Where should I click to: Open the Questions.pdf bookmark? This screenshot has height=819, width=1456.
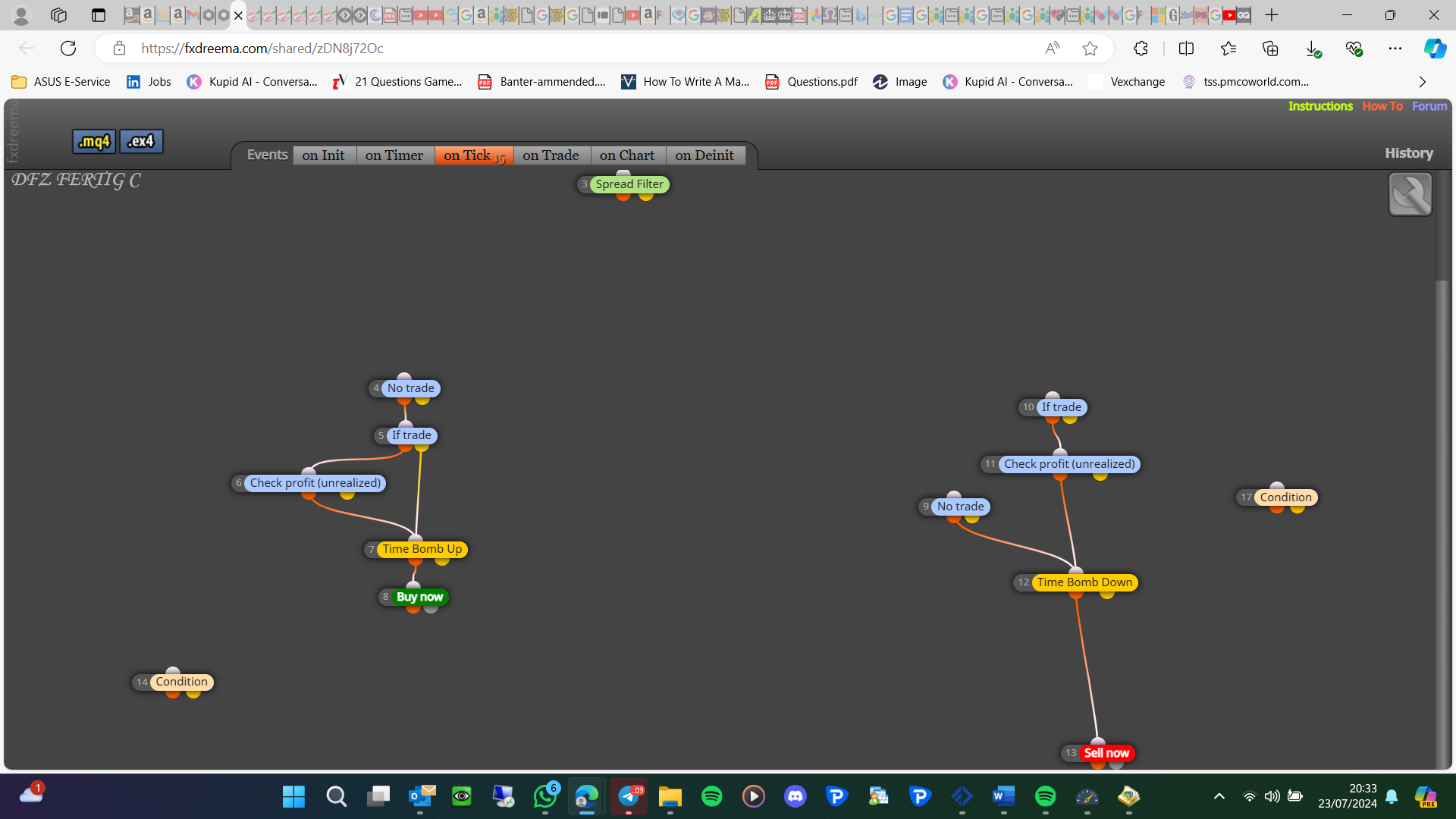point(811,82)
